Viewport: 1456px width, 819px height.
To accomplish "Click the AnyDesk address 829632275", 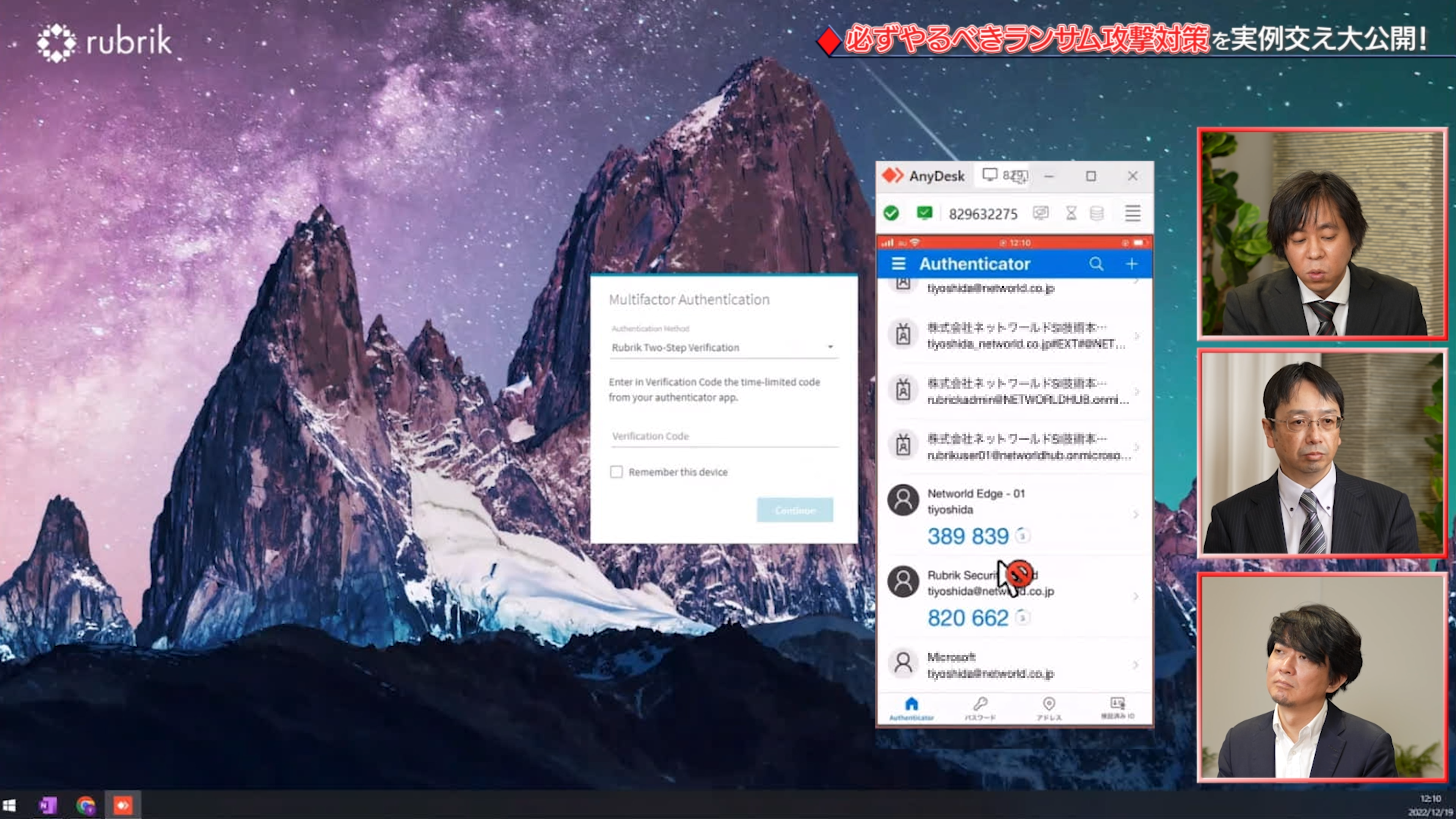I will [x=983, y=213].
